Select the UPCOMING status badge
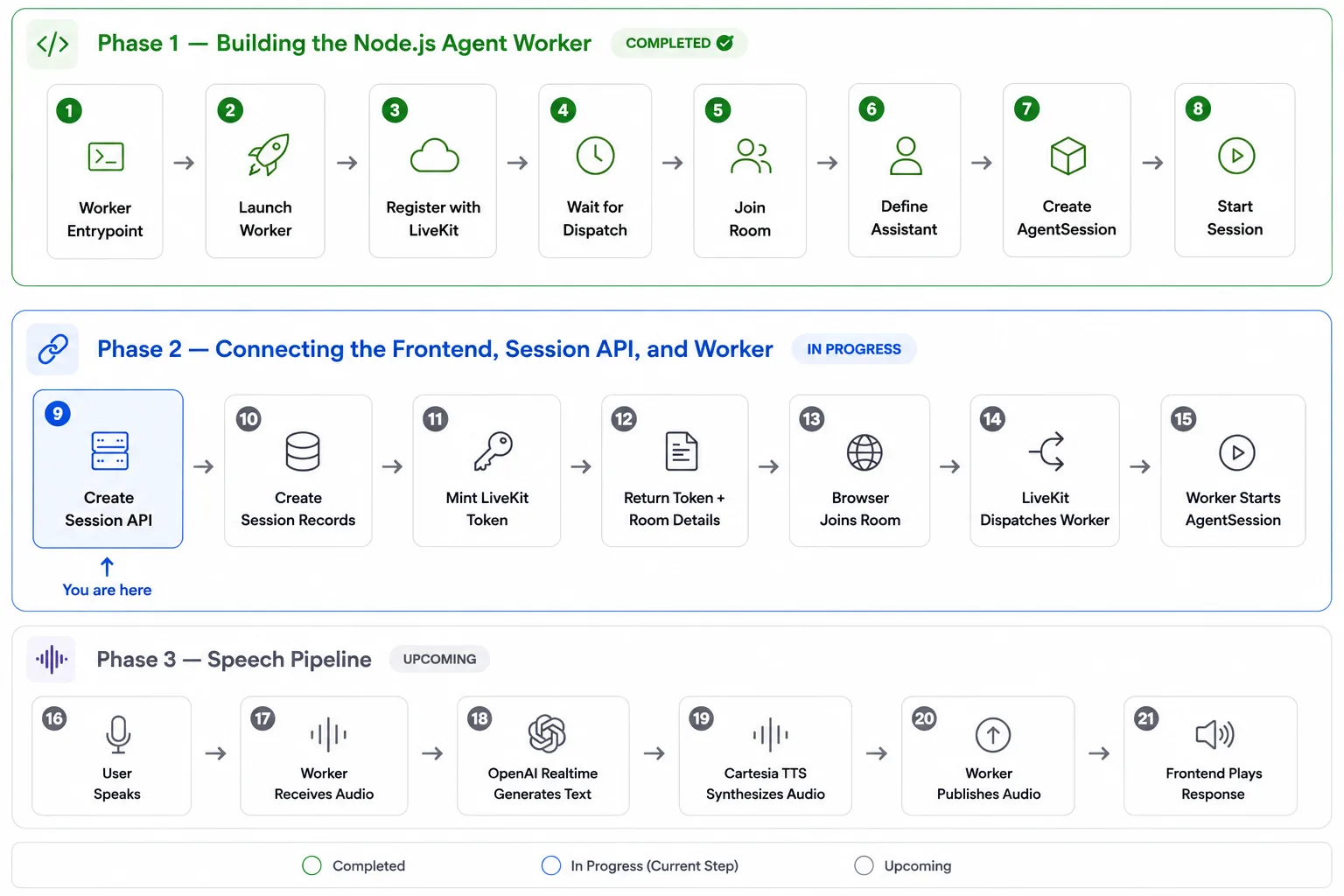This screenshot has width=1344, height=896. 439,659
